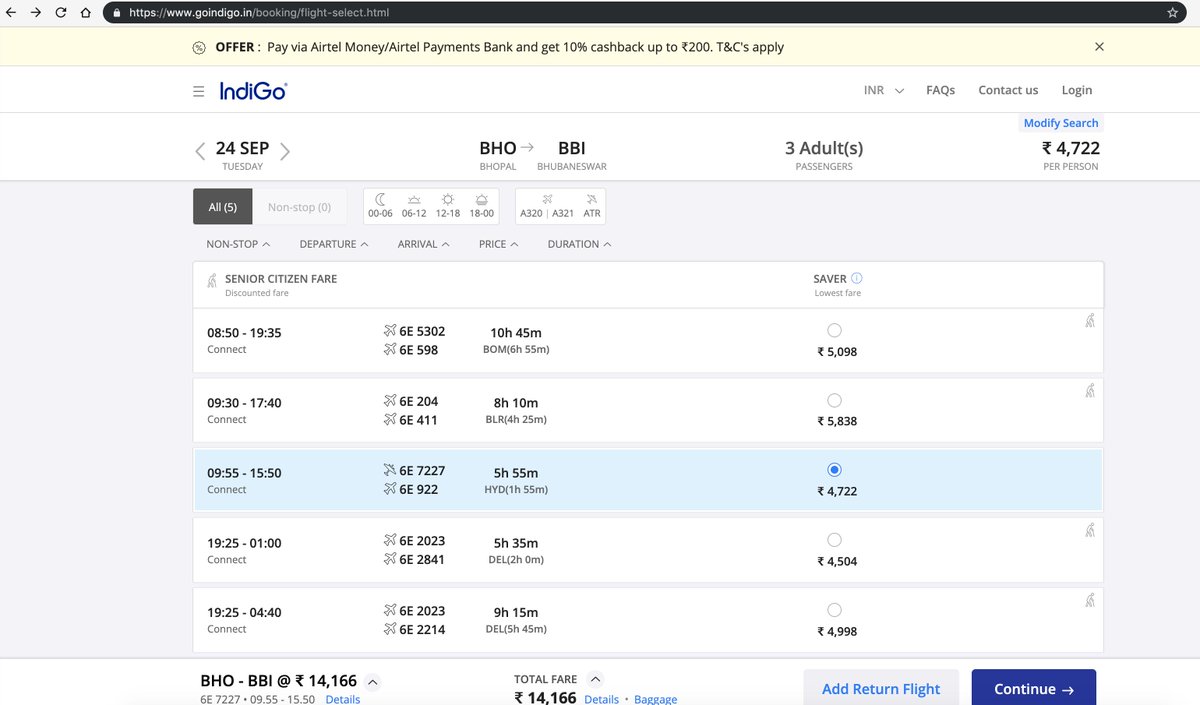Screen dimensions: 1200x705
Task: Click the 08:50 - 19:35 flight time
Action: click(x=244, y=333)
